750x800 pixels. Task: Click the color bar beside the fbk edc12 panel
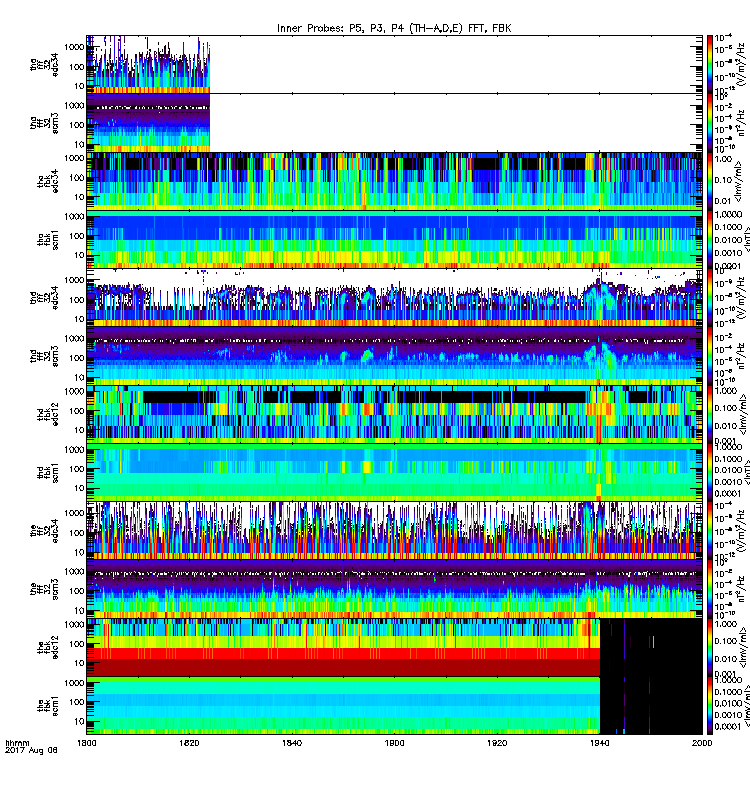tap(709, 648)
